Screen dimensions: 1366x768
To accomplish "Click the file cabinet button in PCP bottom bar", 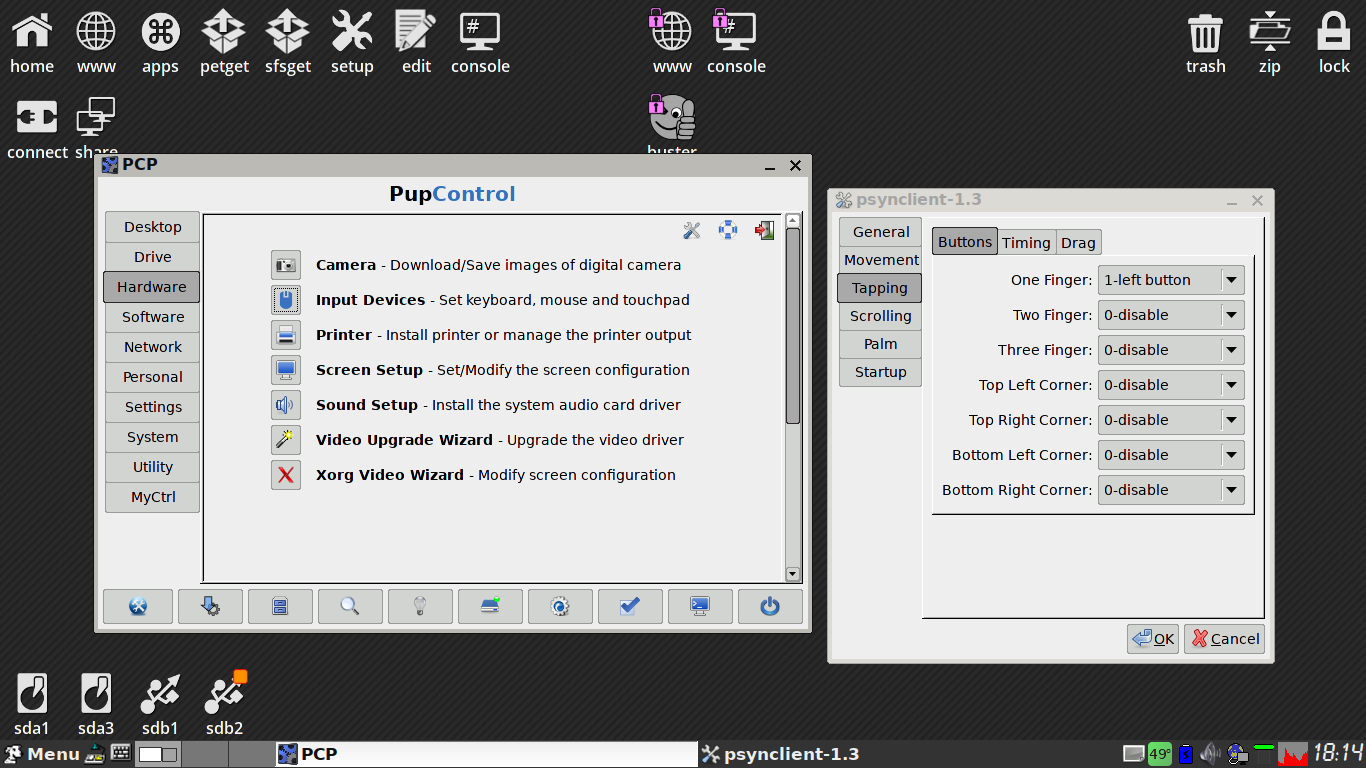I will click(x=280, y=606).
